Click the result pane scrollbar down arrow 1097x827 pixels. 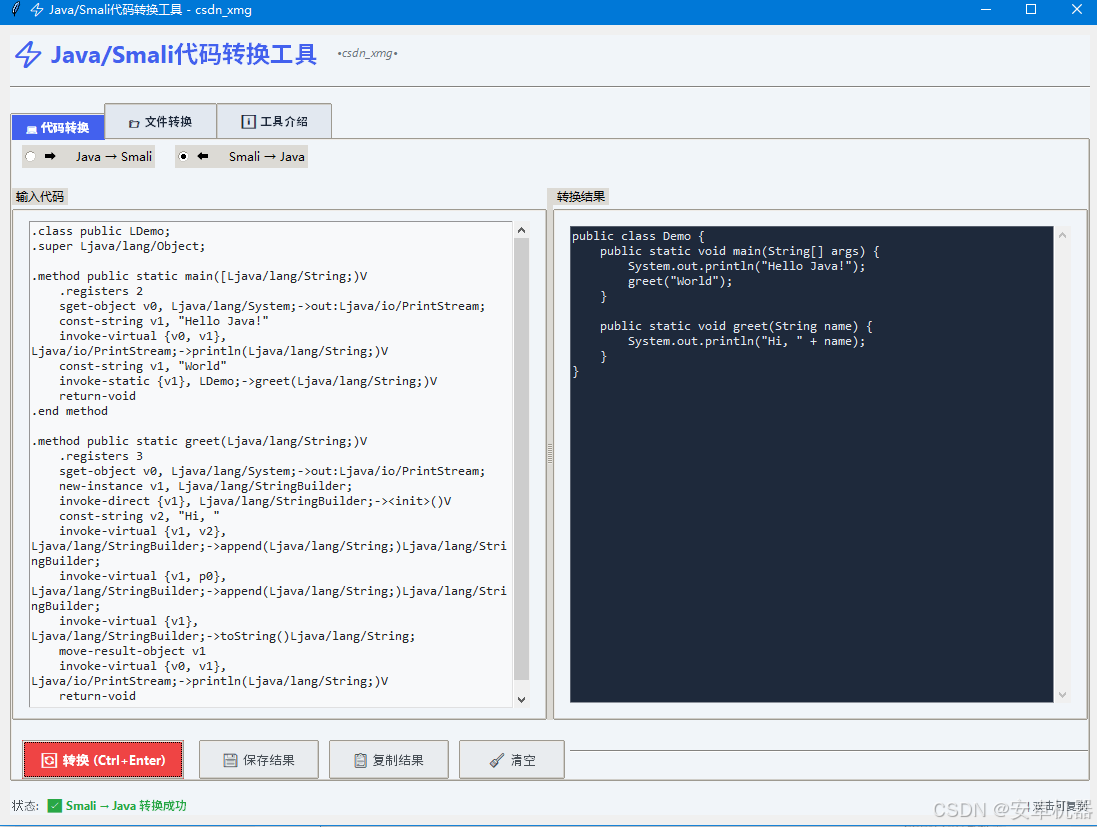1063,695
